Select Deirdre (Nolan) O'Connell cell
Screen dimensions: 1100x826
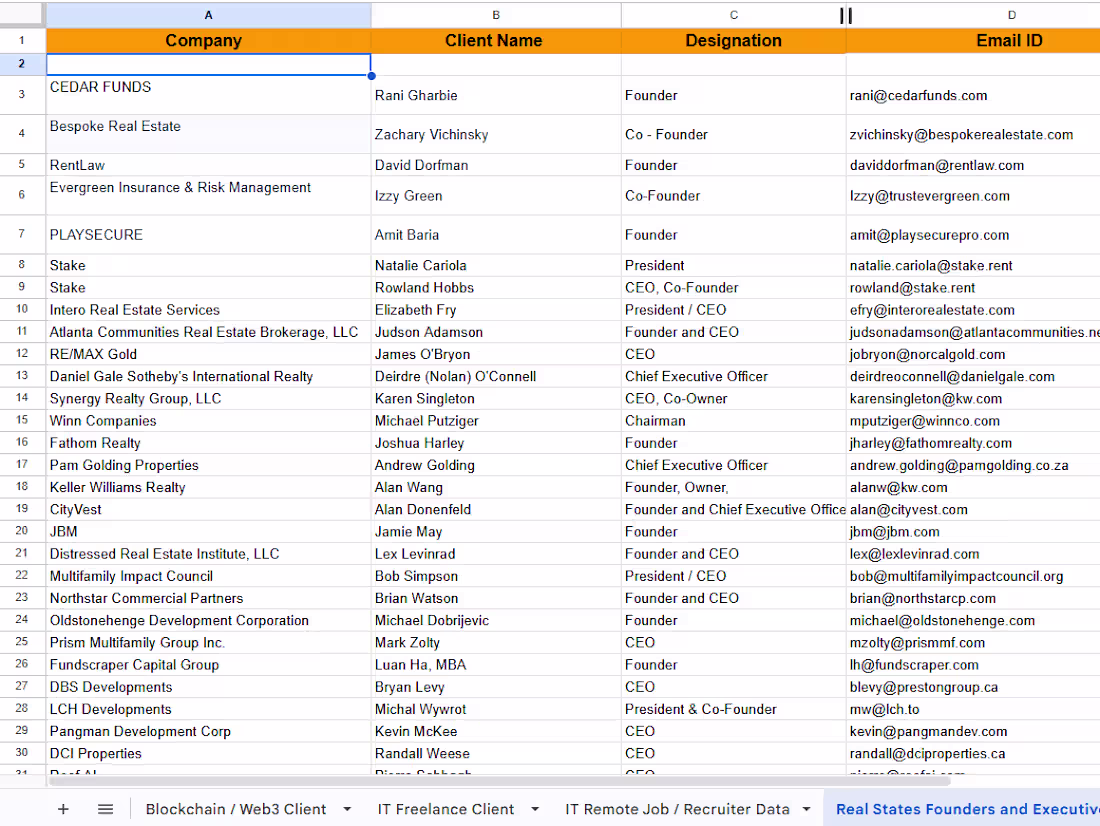coord(496,376)
